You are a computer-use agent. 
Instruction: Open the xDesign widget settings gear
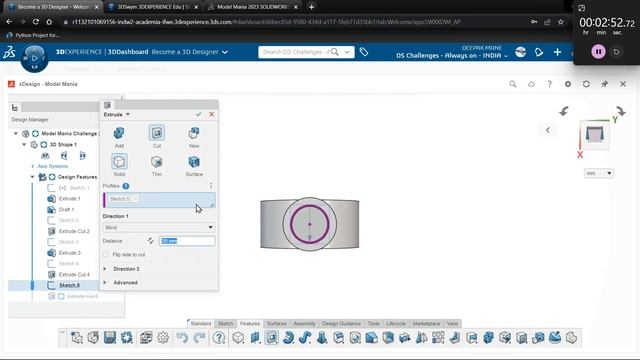tap(568, 84)
